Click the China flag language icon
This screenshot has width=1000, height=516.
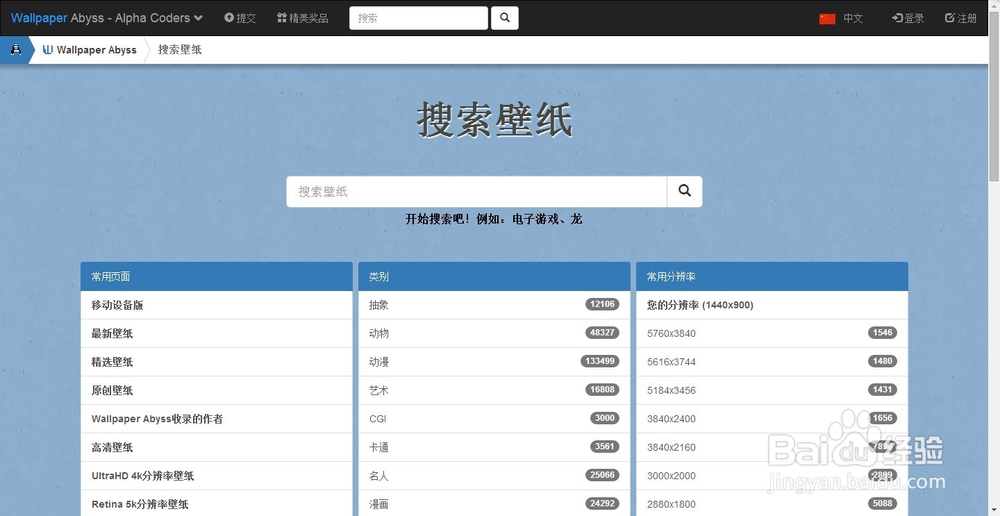(827, 18)
